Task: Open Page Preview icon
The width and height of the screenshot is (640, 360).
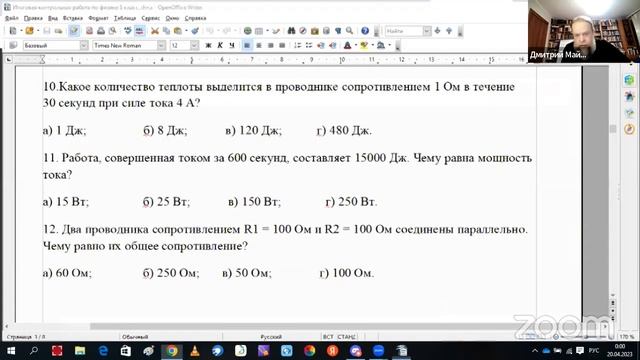Action: pyautogui.click(x=112, y=31)
